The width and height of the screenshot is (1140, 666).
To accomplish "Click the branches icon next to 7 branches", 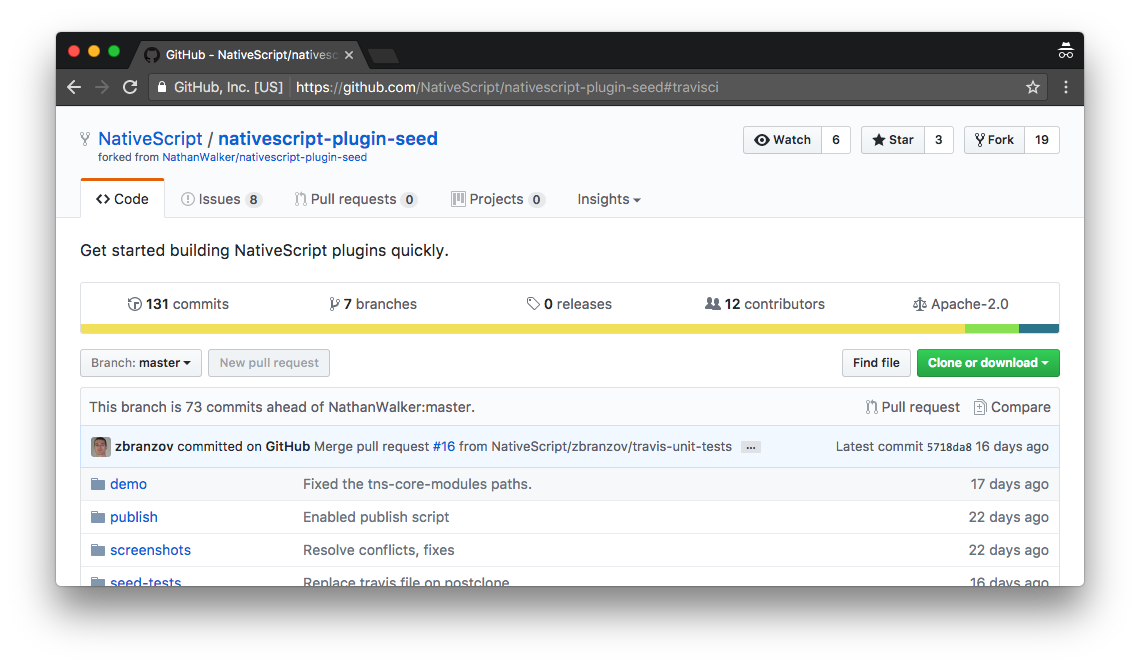I will coord(335,303).
